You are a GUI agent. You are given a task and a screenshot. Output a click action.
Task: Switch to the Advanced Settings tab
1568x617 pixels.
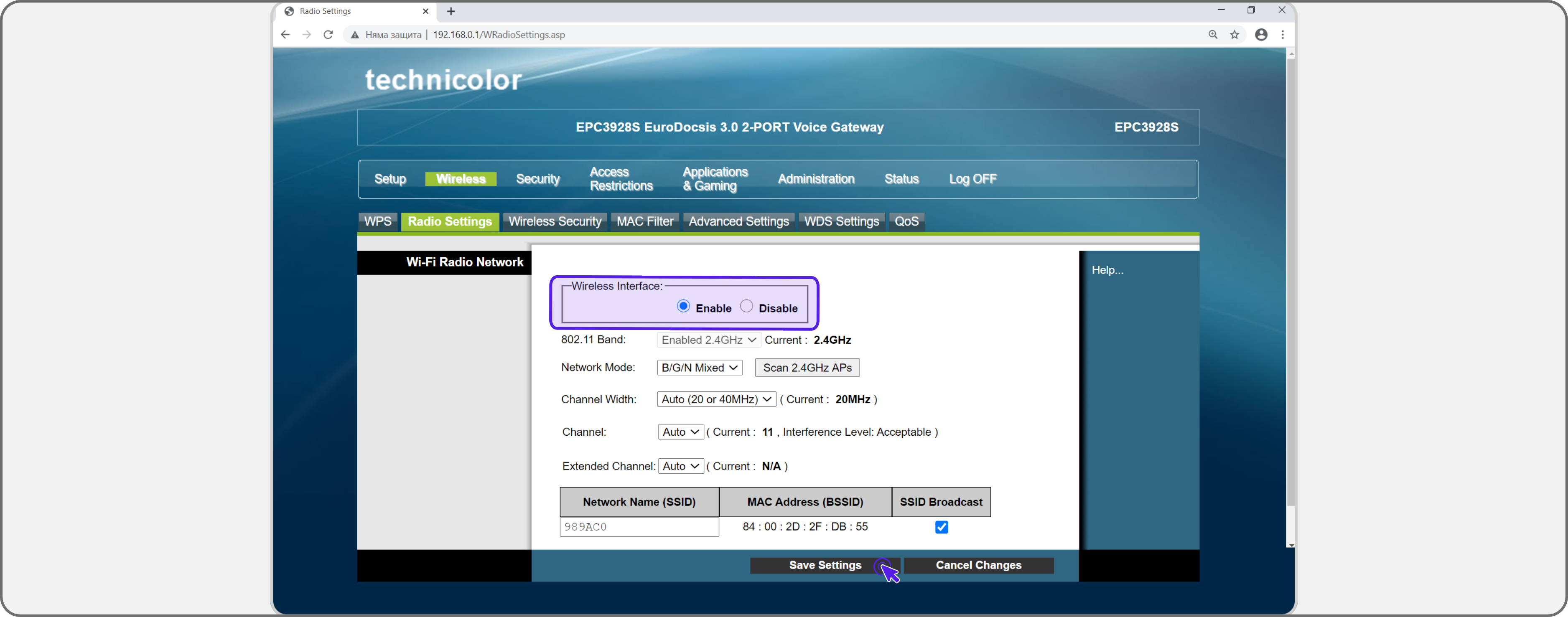(738, 221)
